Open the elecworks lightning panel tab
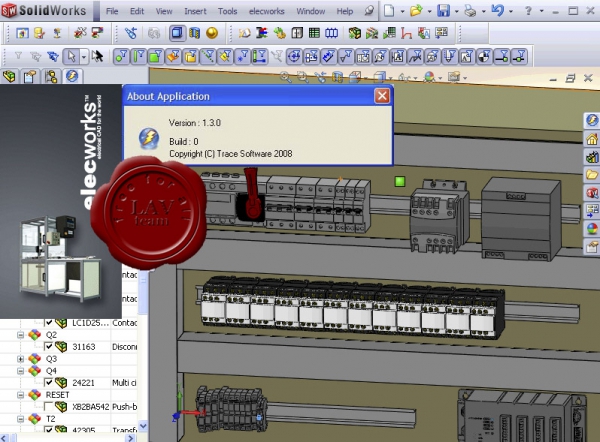The height and width of the screenshot is (442, 600). tap(72, 76)
